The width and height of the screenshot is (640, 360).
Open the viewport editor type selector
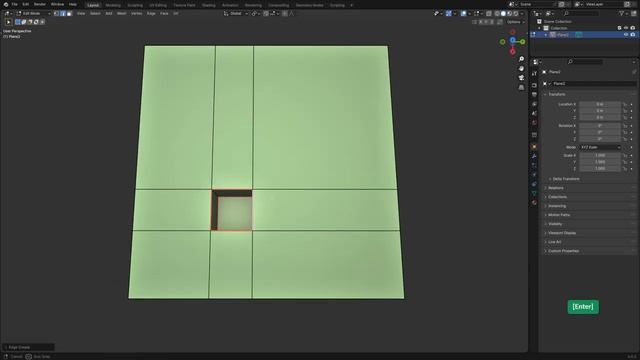pyautogui.click(x=8, y=13)
